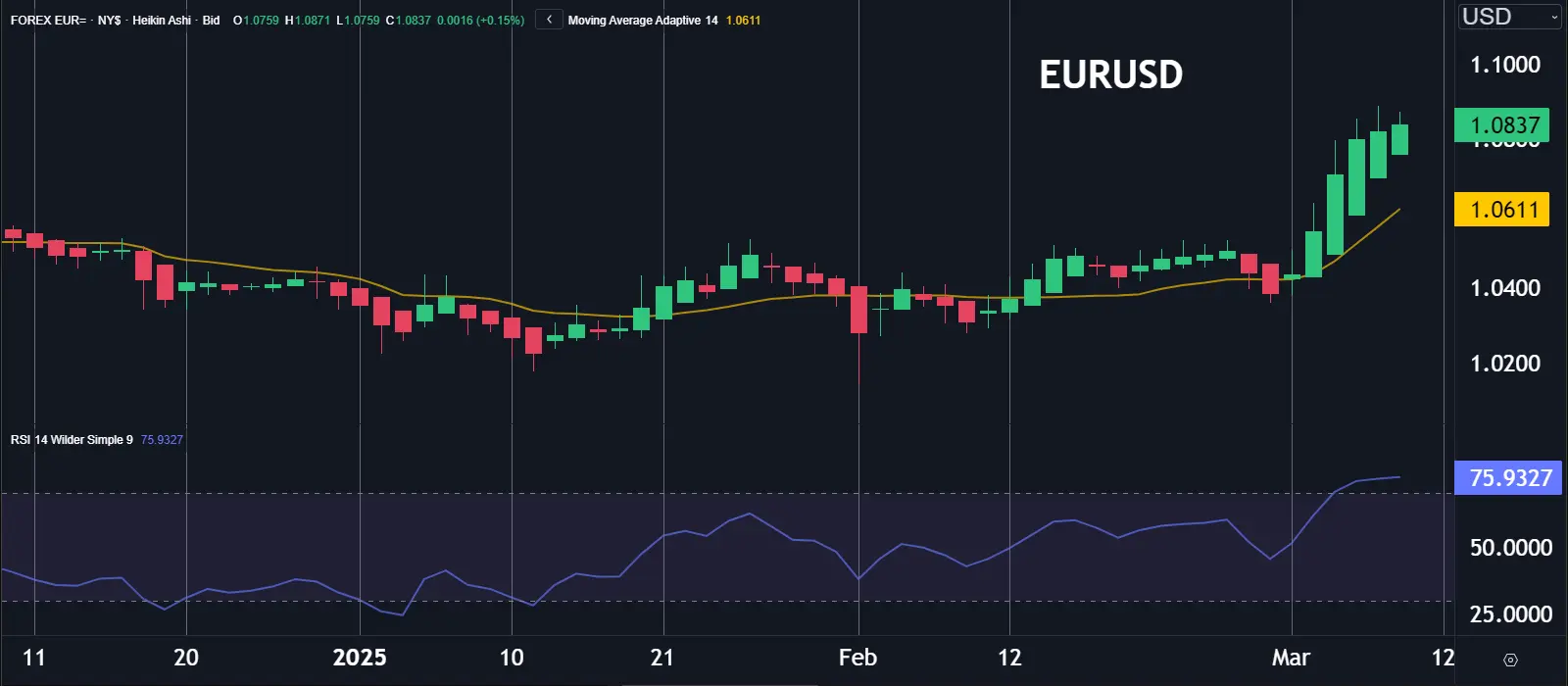Click the FOREX EUR= symbol title
The height and width of the screenshot is (686, 1568).
[x=48, y=20]
